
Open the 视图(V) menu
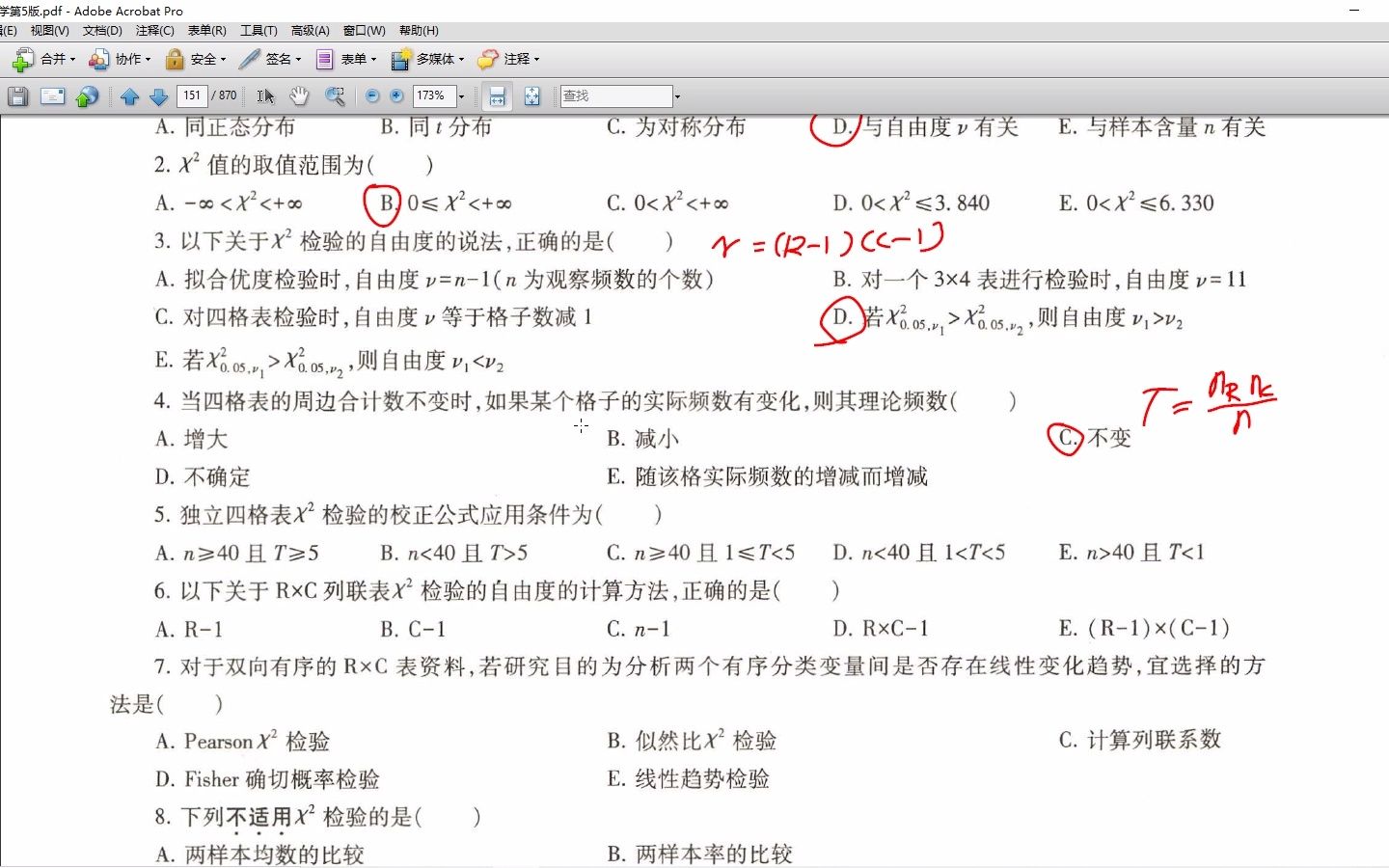pyautogui.click(x=49, y=31)
